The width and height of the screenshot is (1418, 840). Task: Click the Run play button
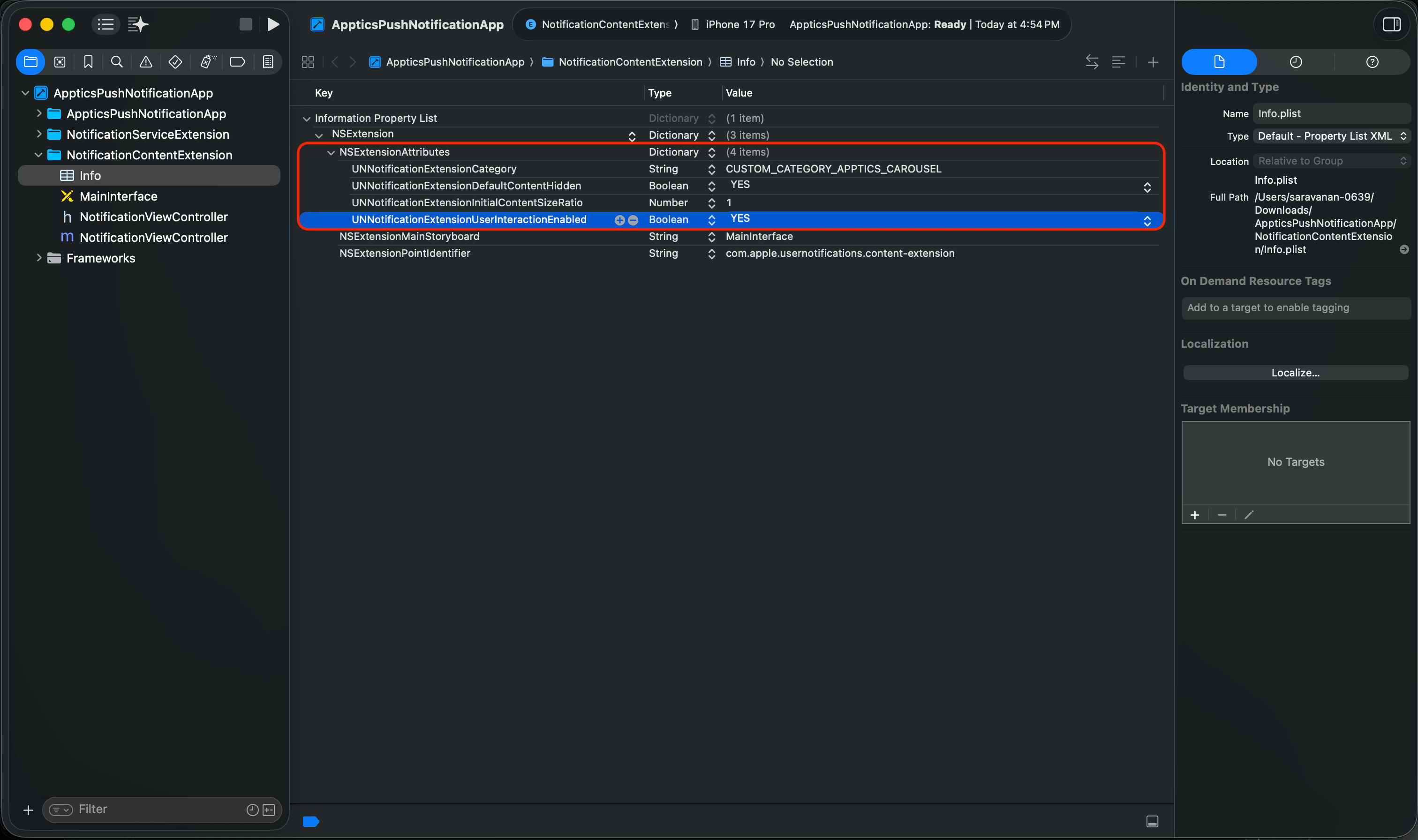pos(273,24)
